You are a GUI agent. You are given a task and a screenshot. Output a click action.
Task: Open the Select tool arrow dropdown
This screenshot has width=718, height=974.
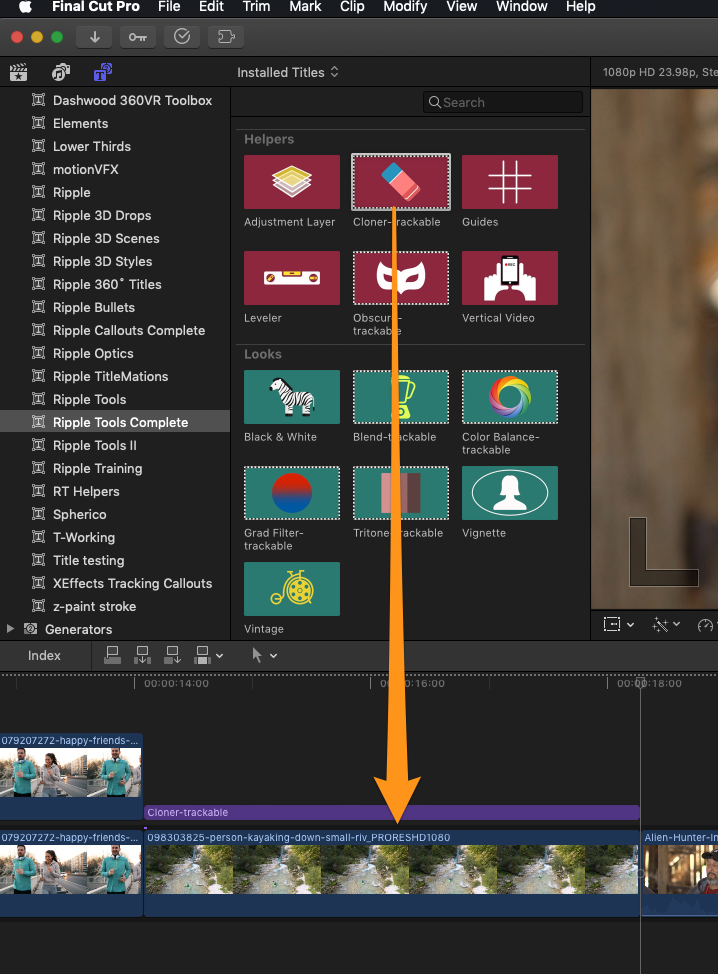(x=264, y=655)
